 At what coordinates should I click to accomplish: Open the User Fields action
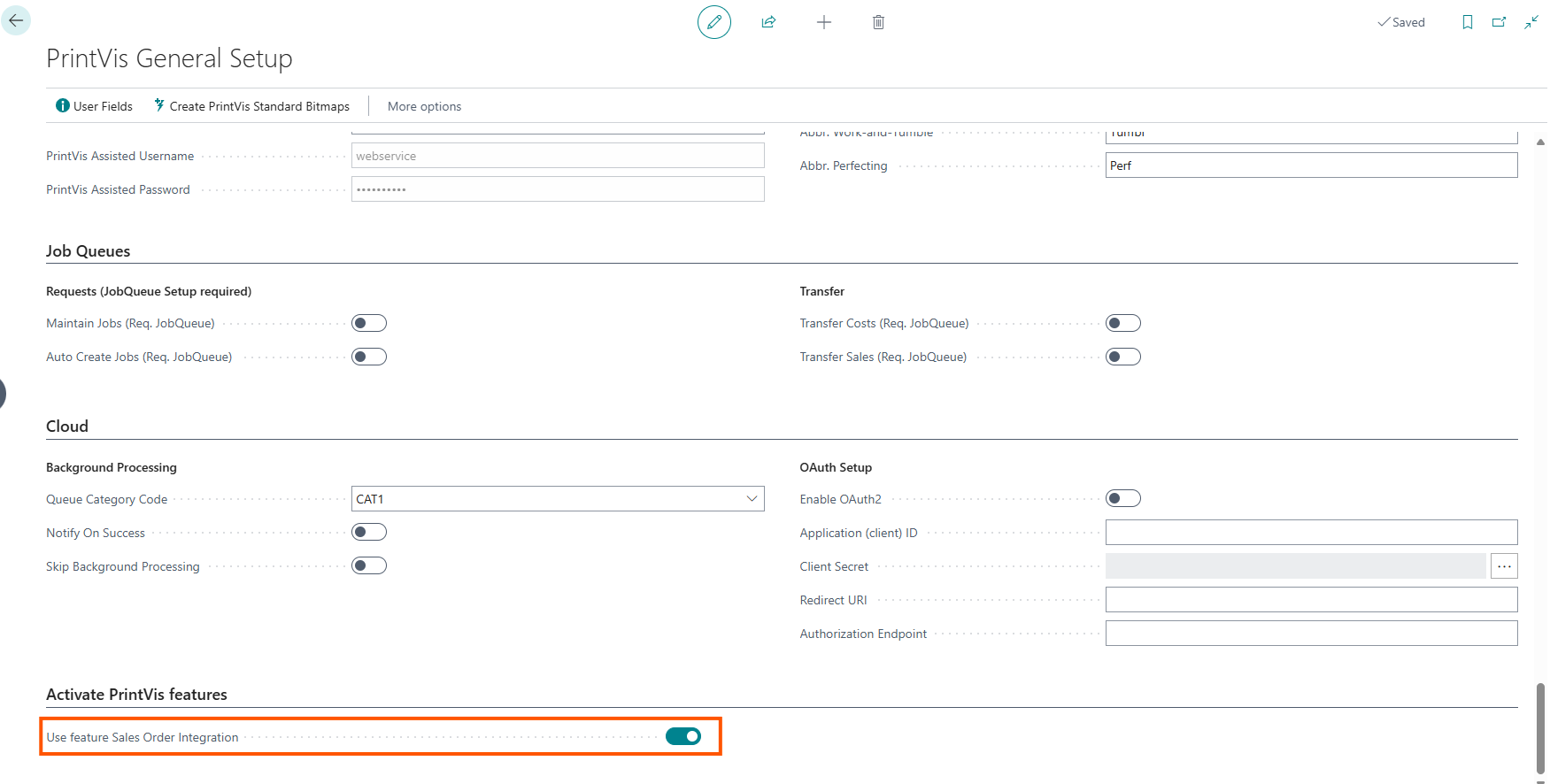[x=94, y=106]
